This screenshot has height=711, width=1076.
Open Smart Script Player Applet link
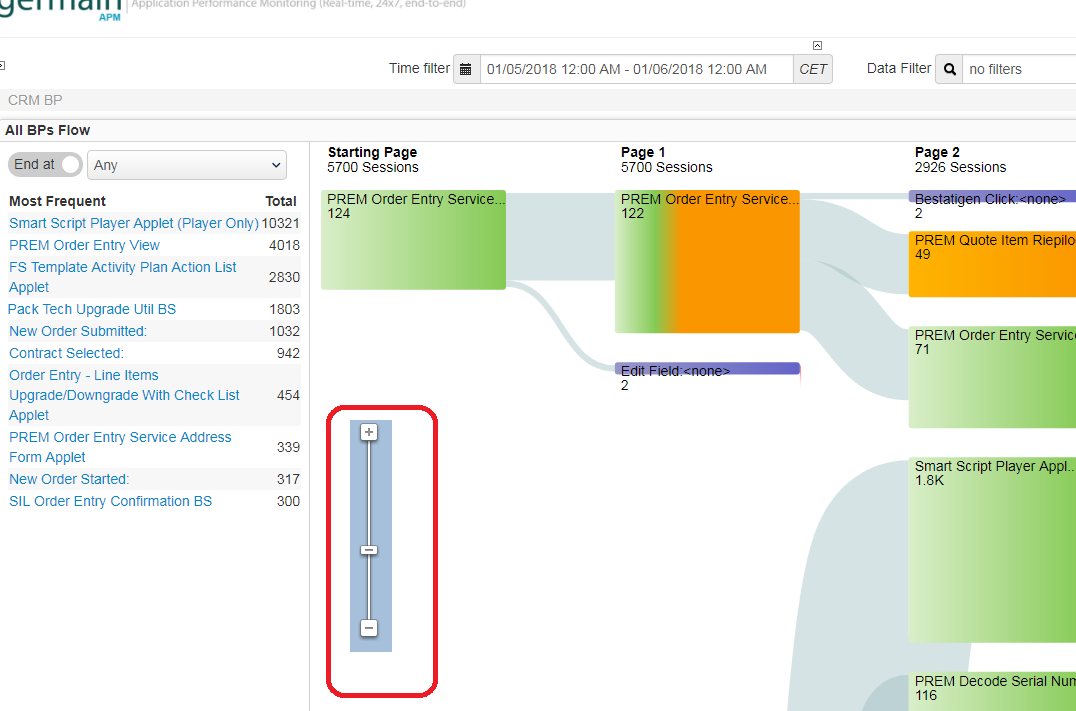[x=132, y=222]
